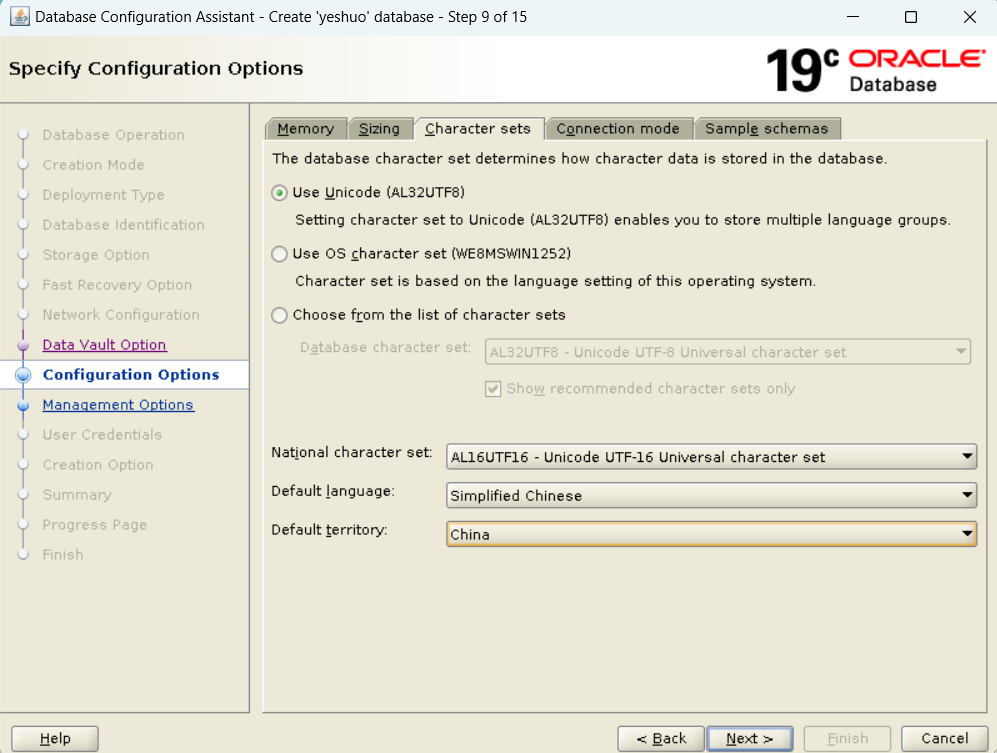
Task: Click the Progress Page step
Action: pyautogui.click(x=95, y=525)
